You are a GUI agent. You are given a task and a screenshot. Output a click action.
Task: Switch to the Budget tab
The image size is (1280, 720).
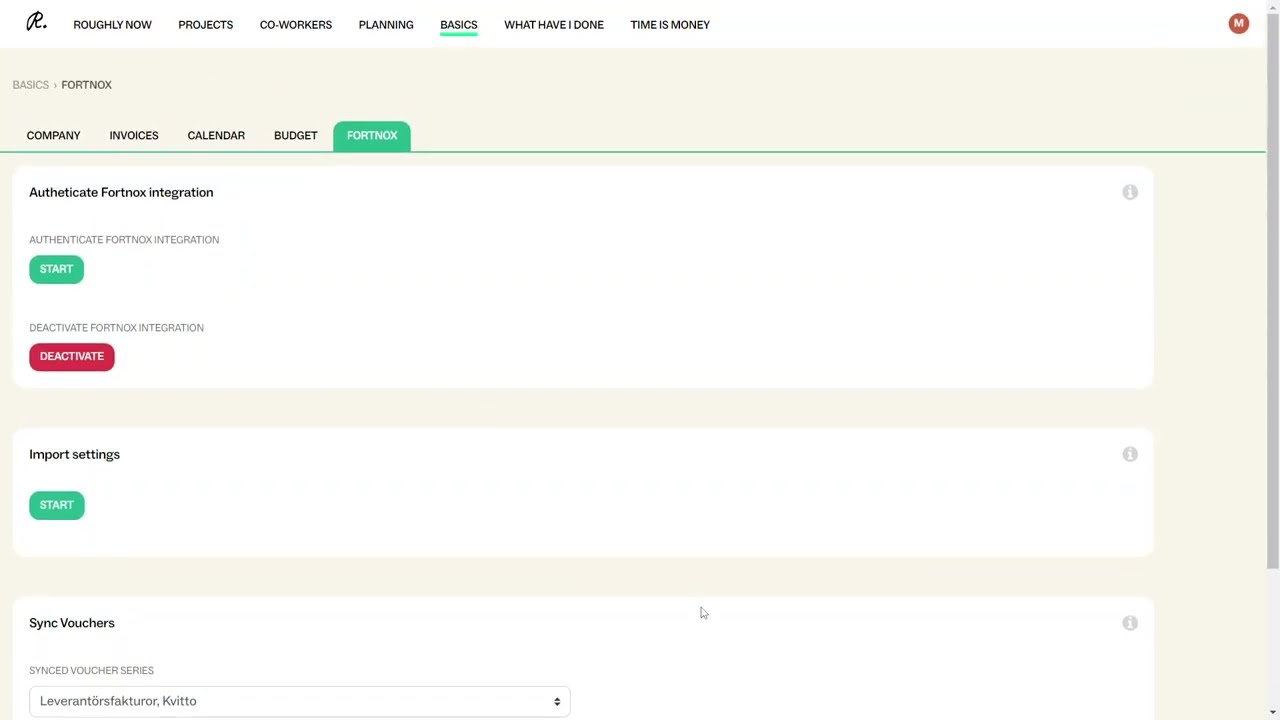pyautogui.click(x=295, y=135)
